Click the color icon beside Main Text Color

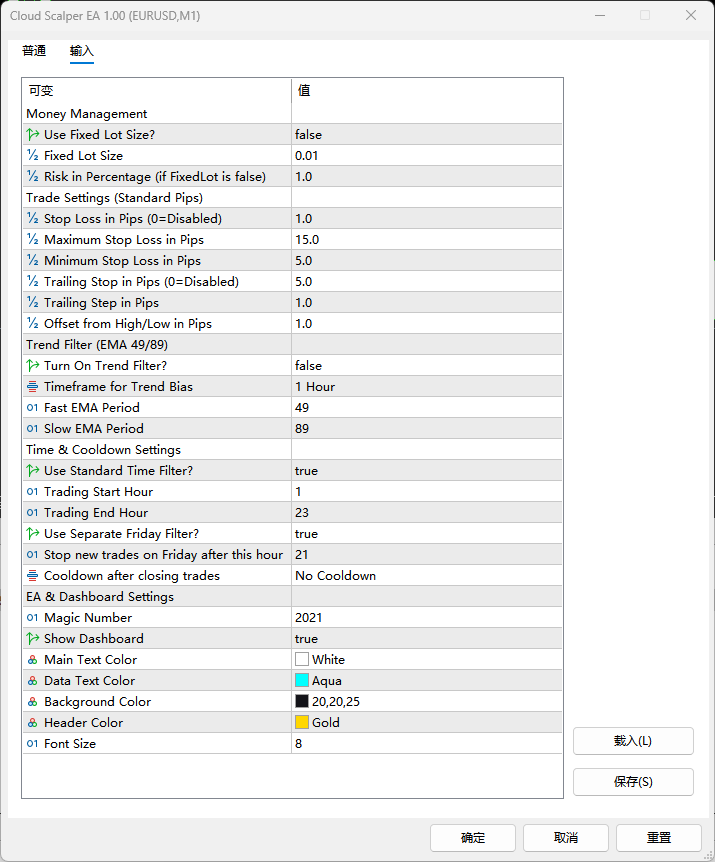point(33,659)
